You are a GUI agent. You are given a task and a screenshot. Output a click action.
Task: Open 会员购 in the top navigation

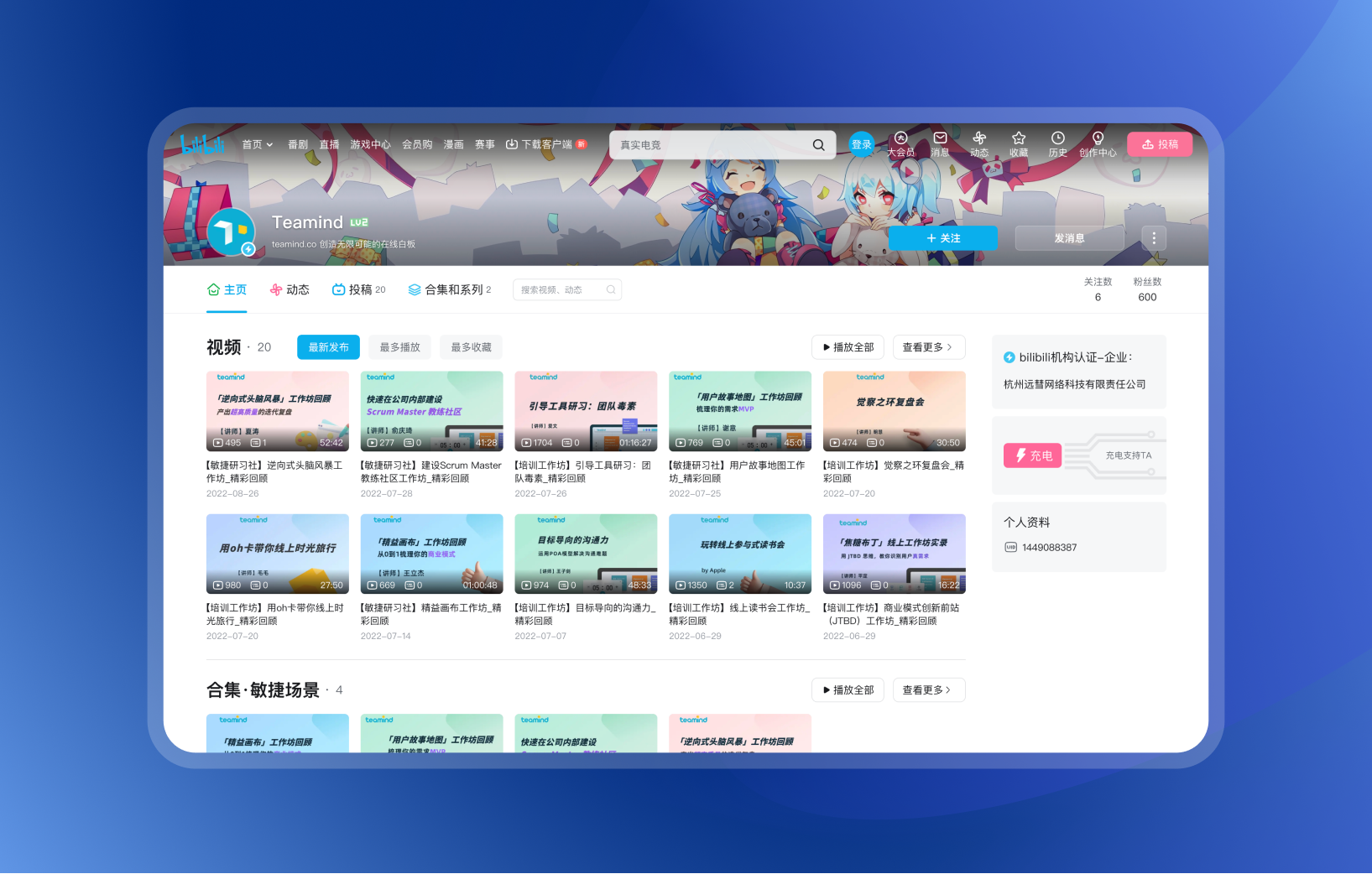[417, 144]
